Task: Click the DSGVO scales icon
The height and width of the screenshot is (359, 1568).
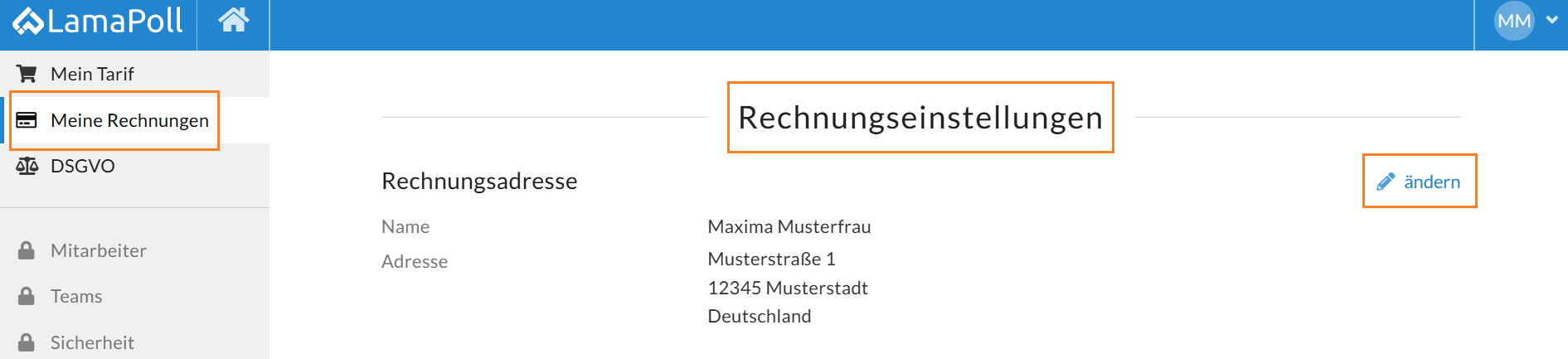Action: (27, 166)
